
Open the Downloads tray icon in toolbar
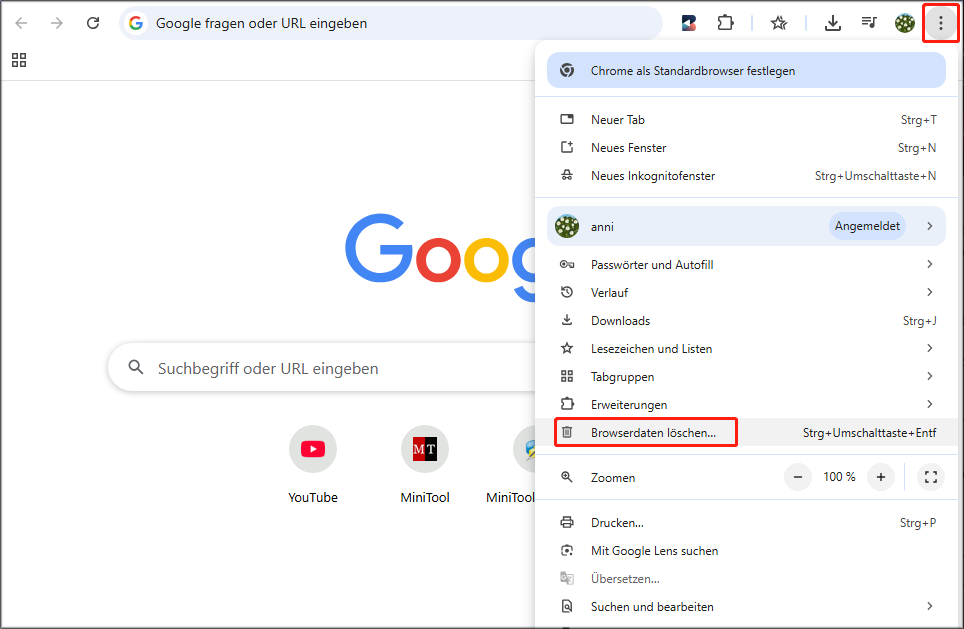833,22
